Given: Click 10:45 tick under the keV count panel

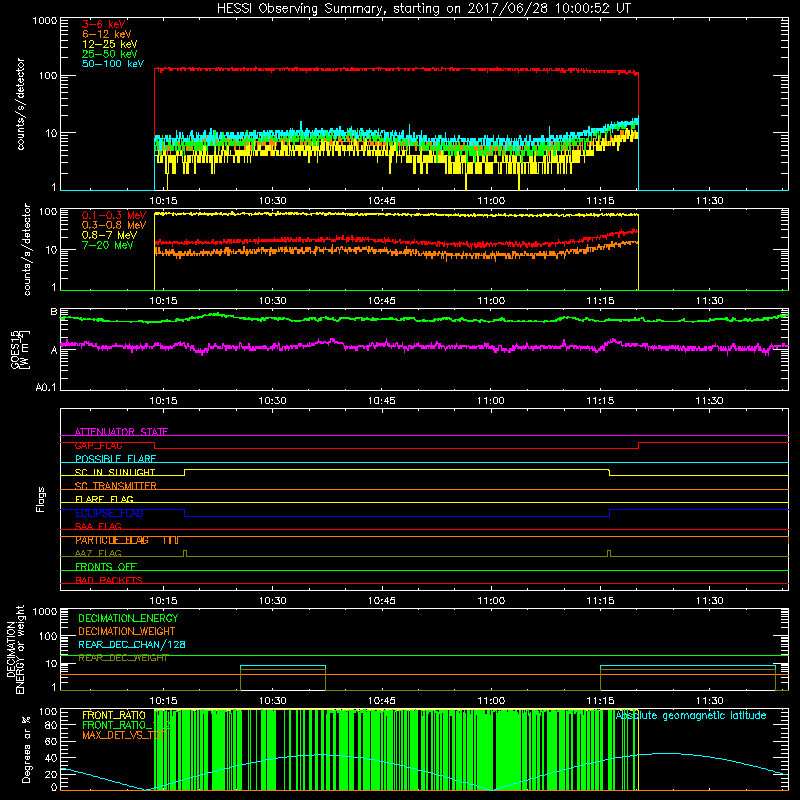Looking at the screenshot, I should coord(382,201).
